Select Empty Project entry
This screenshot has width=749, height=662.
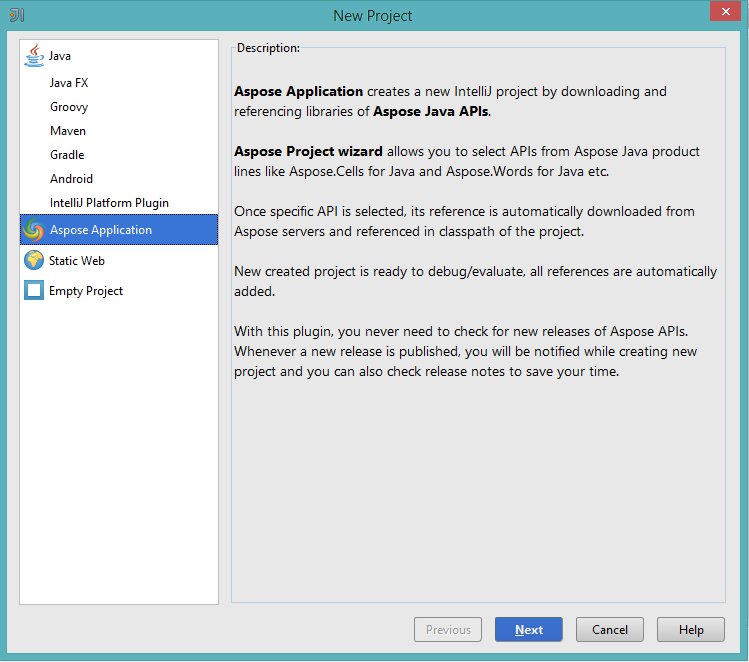tap(119, 291)
